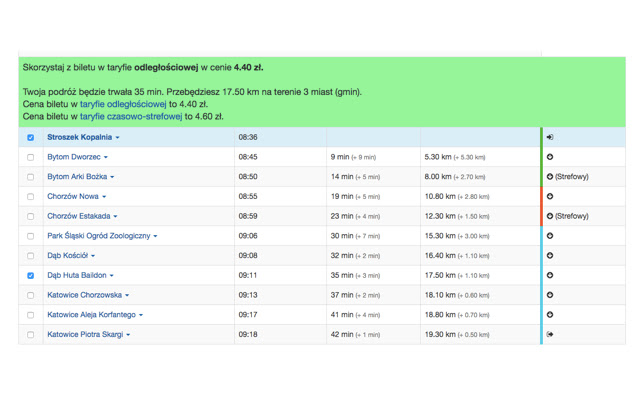Uncheck the Stroszek Kopalnia checkbox
The width and height of the screenshot is (640, 400).
click(x=30, y=138)
